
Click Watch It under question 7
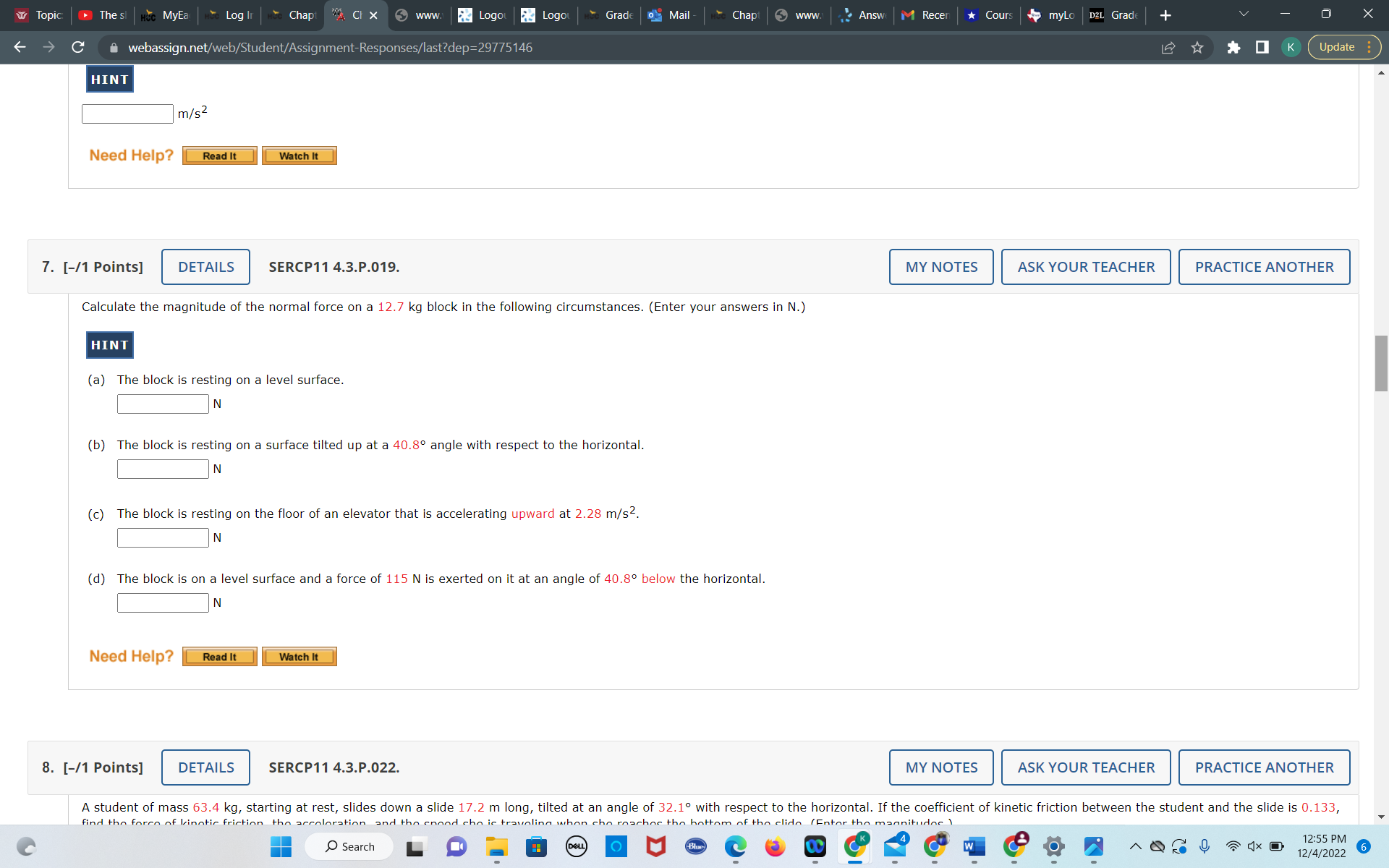point(299,657)
